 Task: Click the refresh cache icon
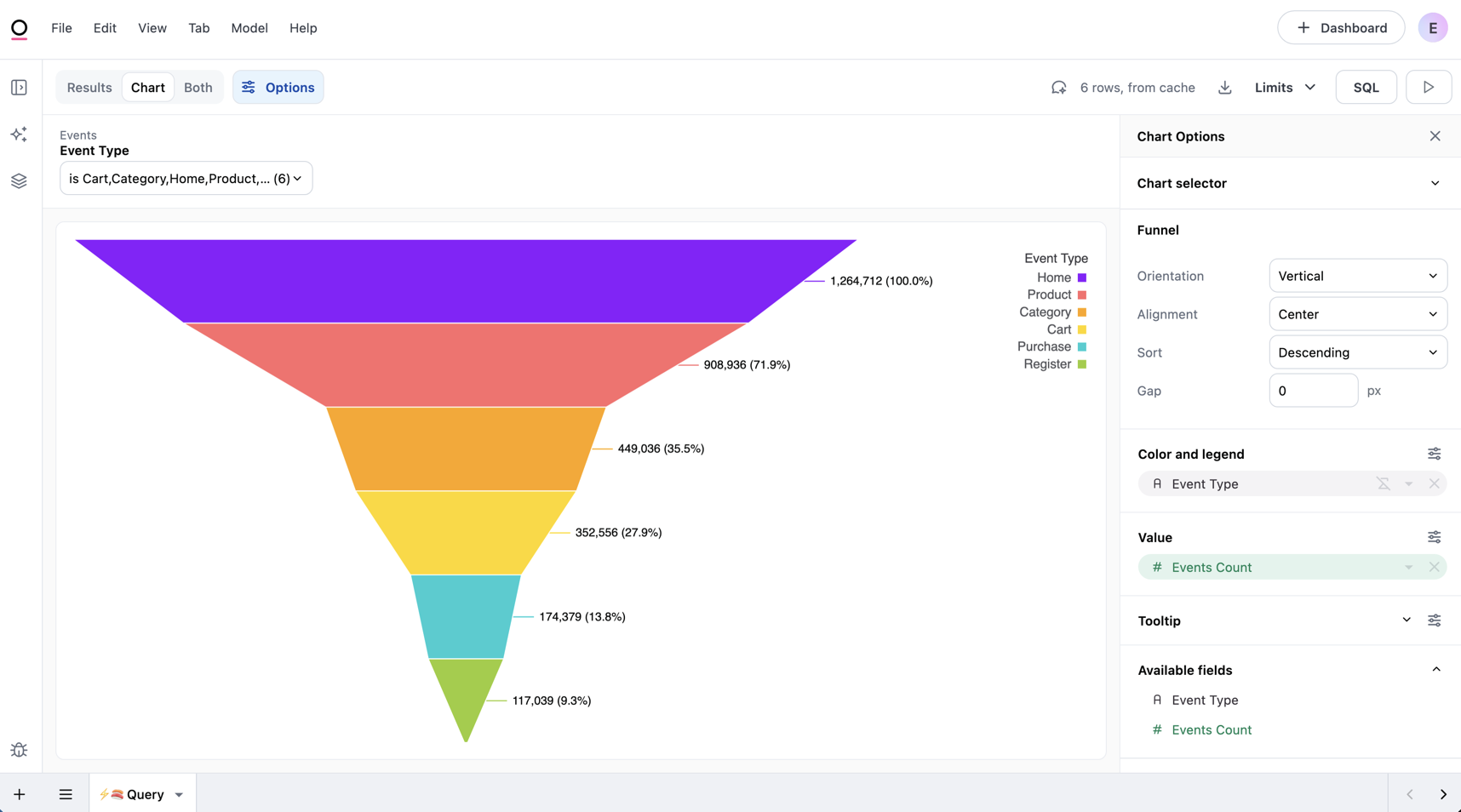(1059, 88)
